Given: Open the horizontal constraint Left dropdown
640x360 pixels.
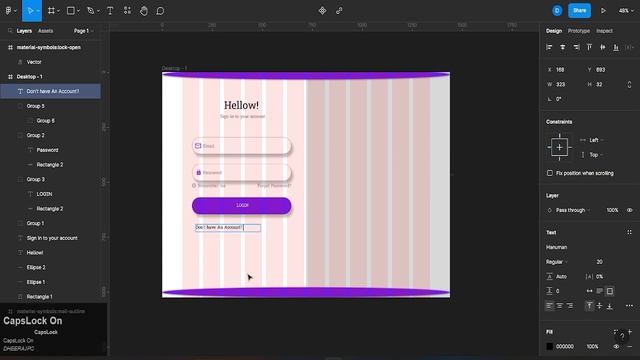Looking at the screenshot, I should tap(596, 140).
